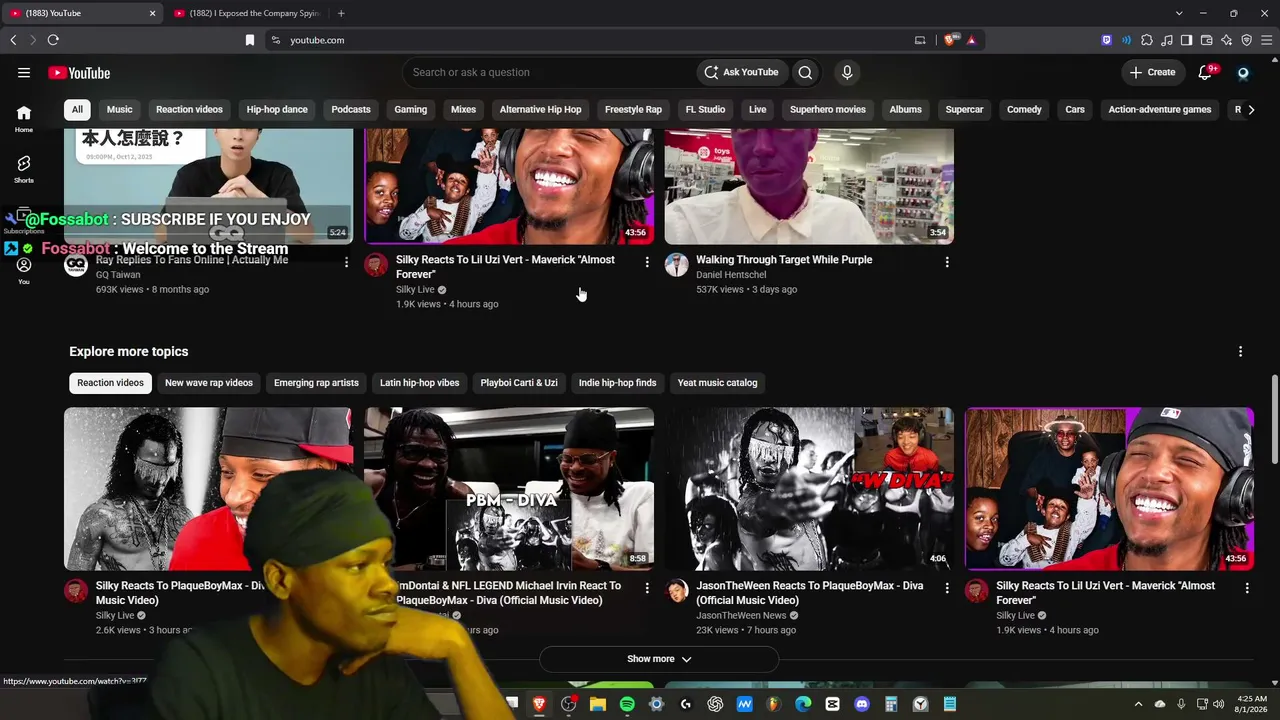This screenshot has height=720, width=1280.
Task: Open Spotify from the taskbar
Action: tap(627, 704)
